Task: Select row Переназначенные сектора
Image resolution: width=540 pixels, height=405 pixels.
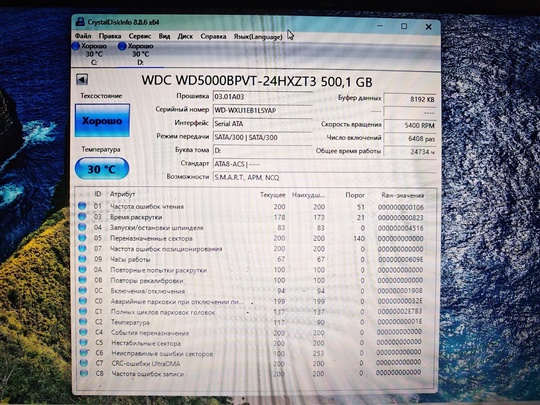Action: [x=256, y=238]
